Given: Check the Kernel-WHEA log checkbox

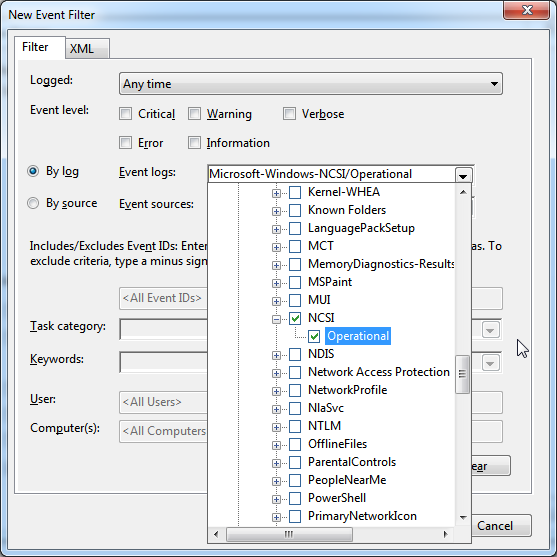Looking at the screenshot, I should (295, 192).
